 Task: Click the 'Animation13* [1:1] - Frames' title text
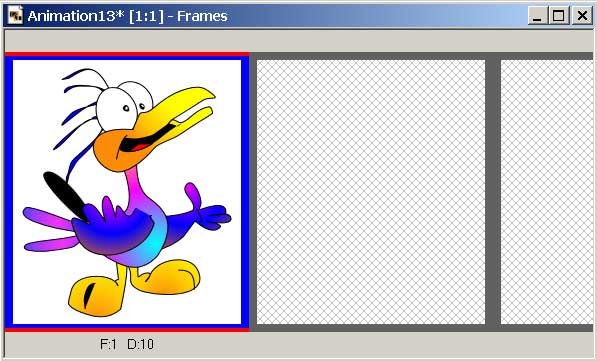tap(128, 16)
